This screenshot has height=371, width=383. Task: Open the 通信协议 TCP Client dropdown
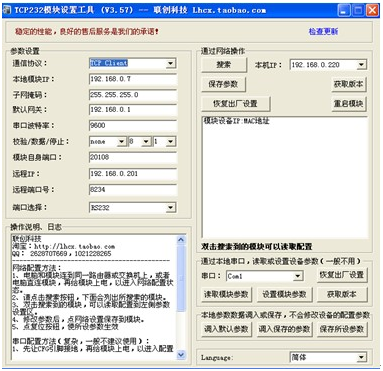click(170, 63)
